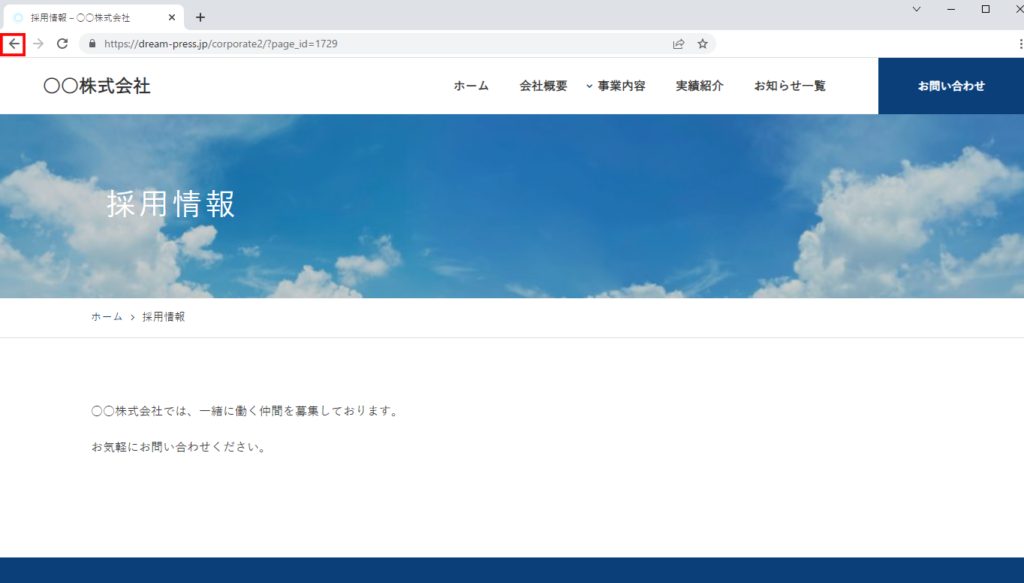Viewport: 1024px width, 583px height.
Task: Go to 会社概要 in the navigation menu
Action: [543, 86]
